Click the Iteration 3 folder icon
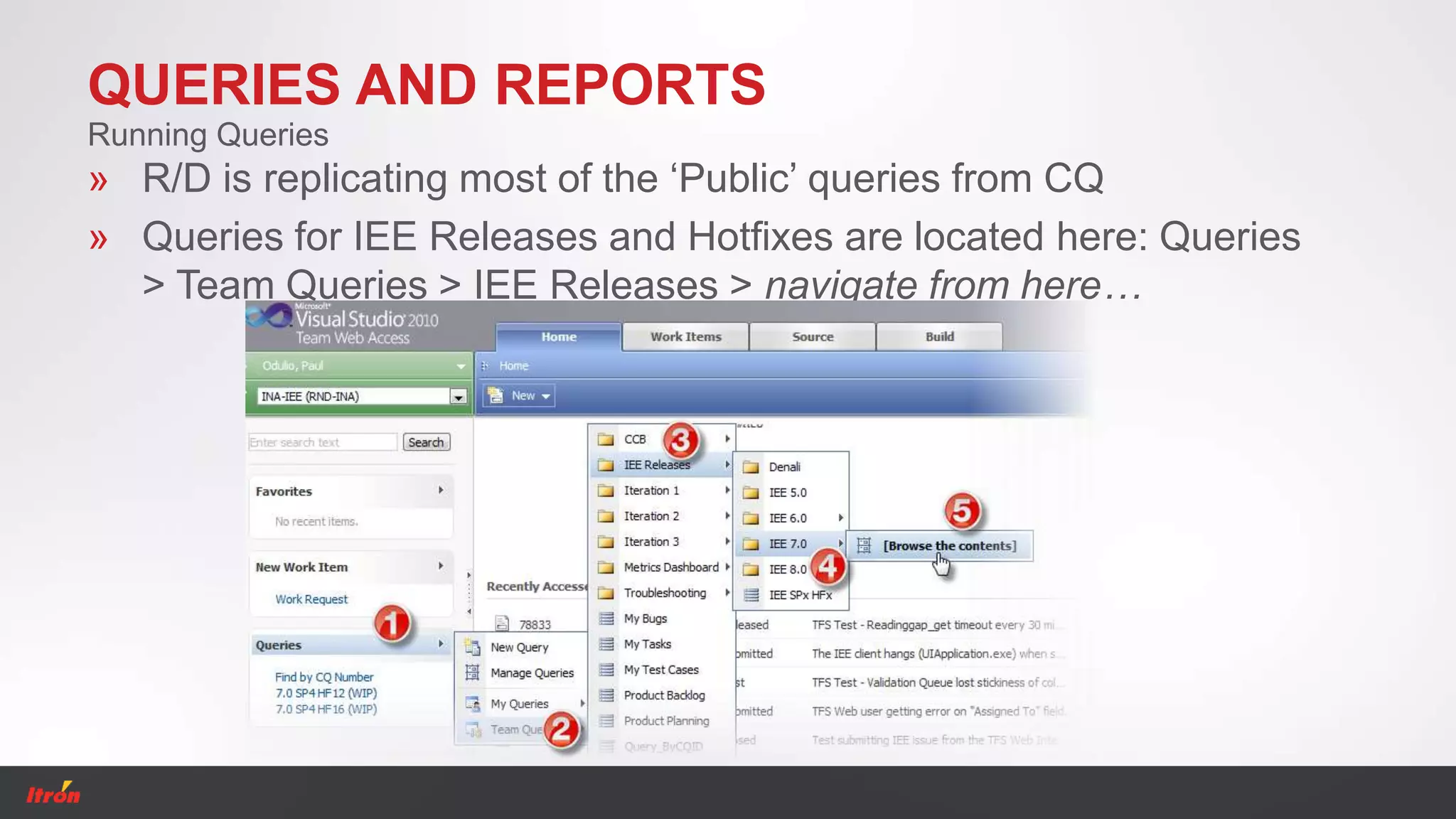This screenshot has height=819, width=1456. coord(606,542)
